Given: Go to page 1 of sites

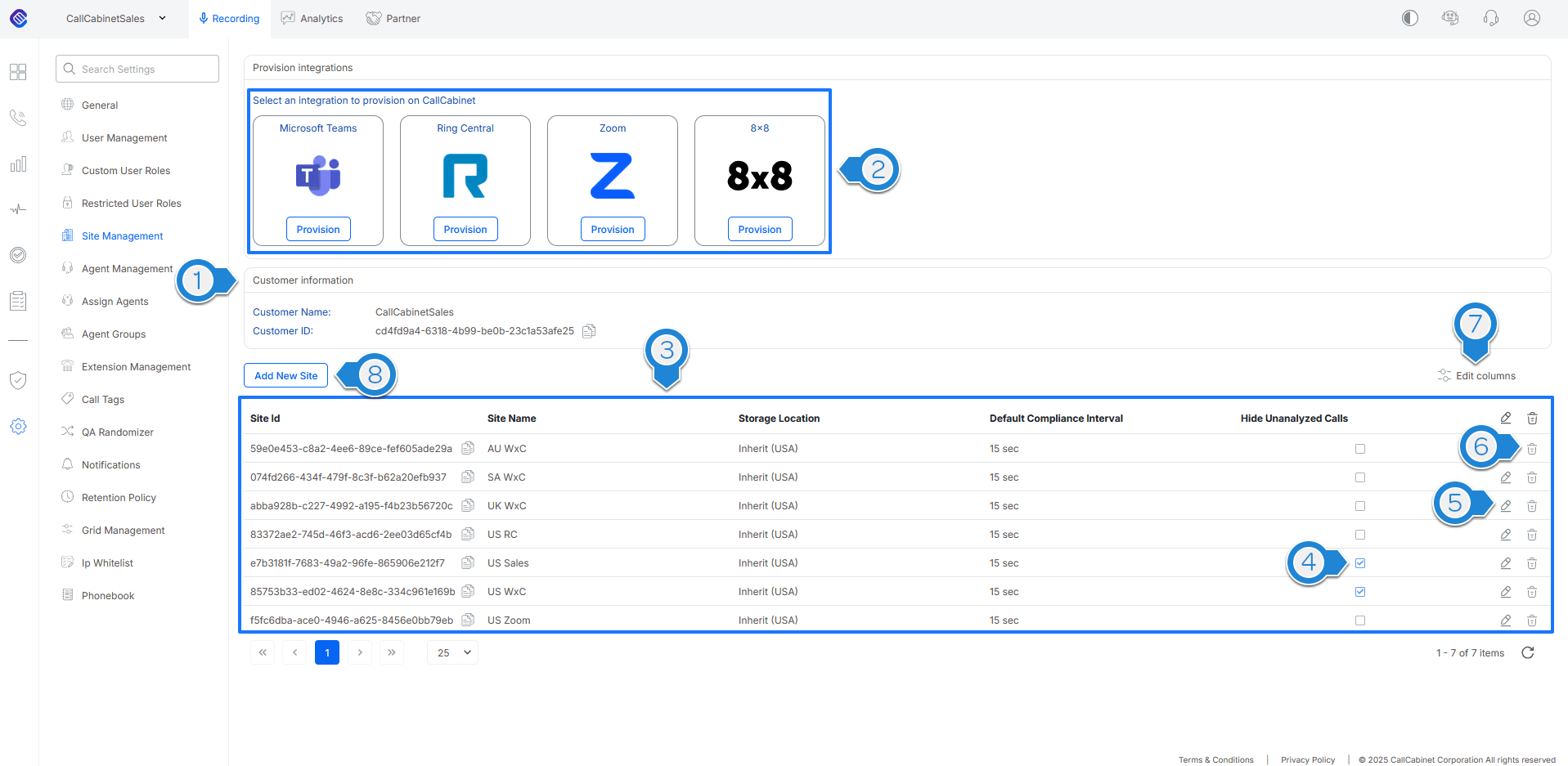Looking at the screenshot, I should [327, 652].
